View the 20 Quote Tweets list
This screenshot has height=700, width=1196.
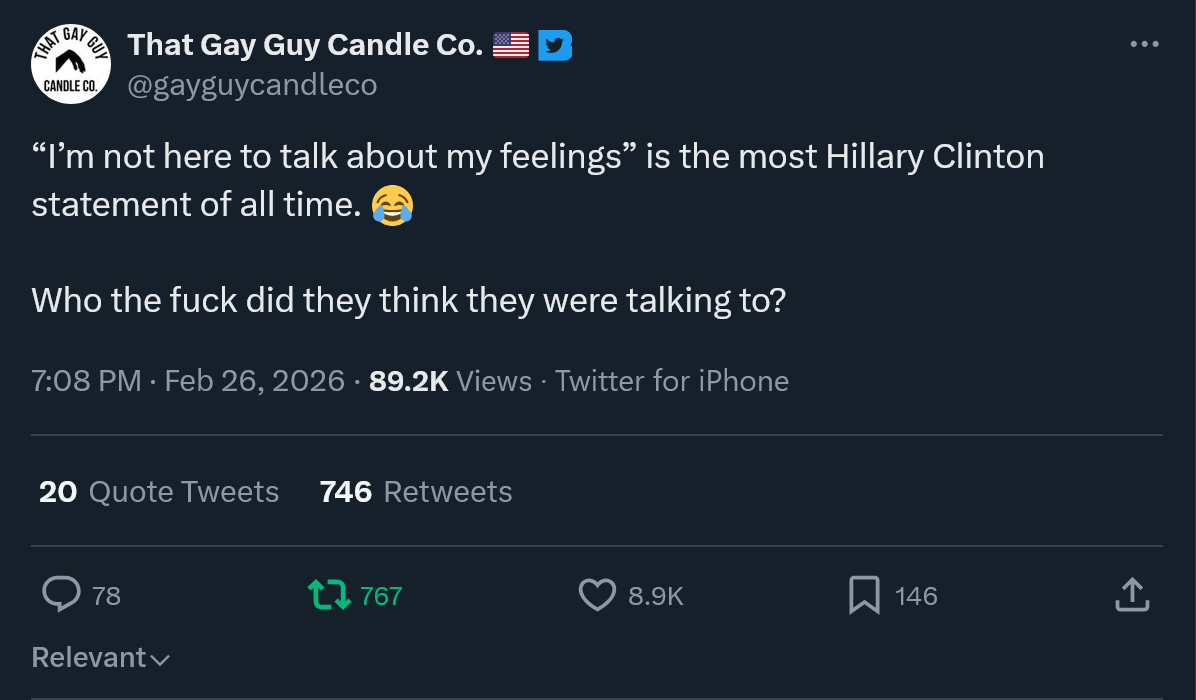159,491
